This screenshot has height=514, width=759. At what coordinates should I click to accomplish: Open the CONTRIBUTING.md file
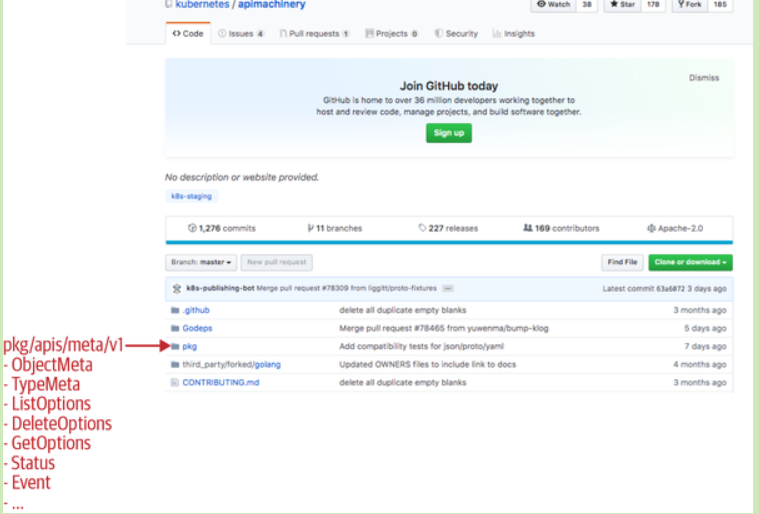click(221, 382)
